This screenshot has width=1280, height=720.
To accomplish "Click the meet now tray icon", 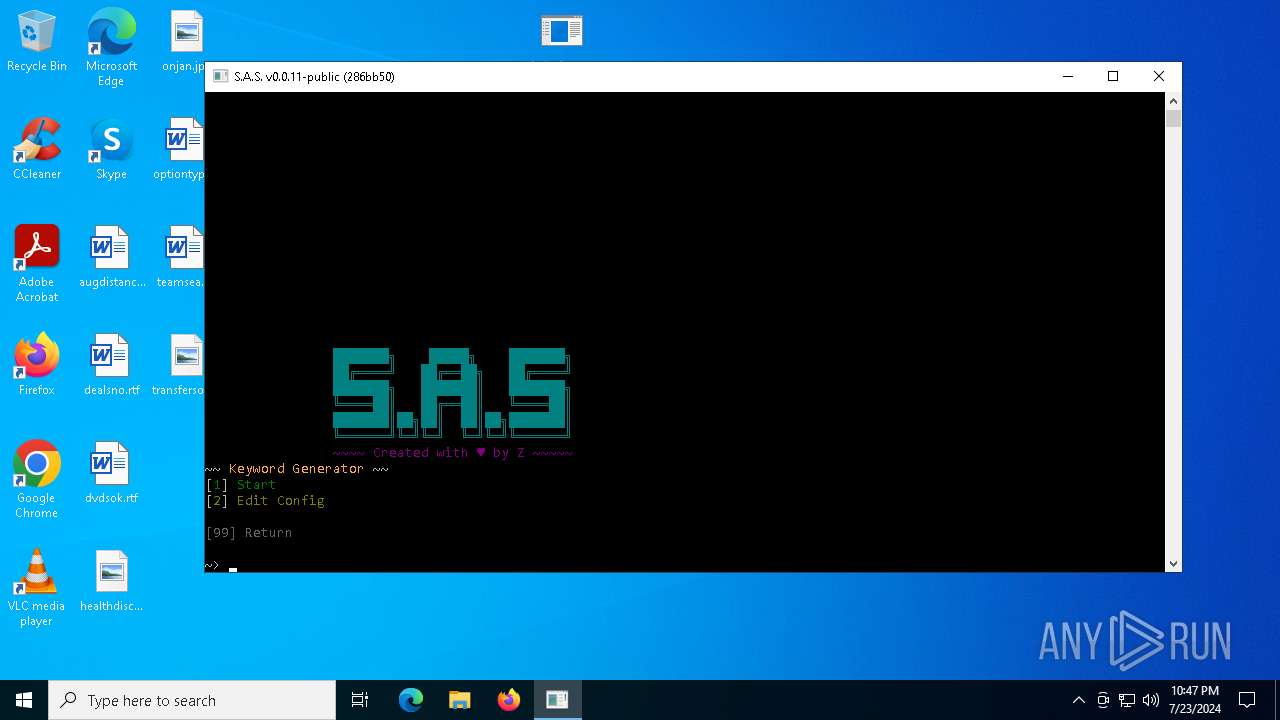I will pyautogui.click(x=1103, y=700).
